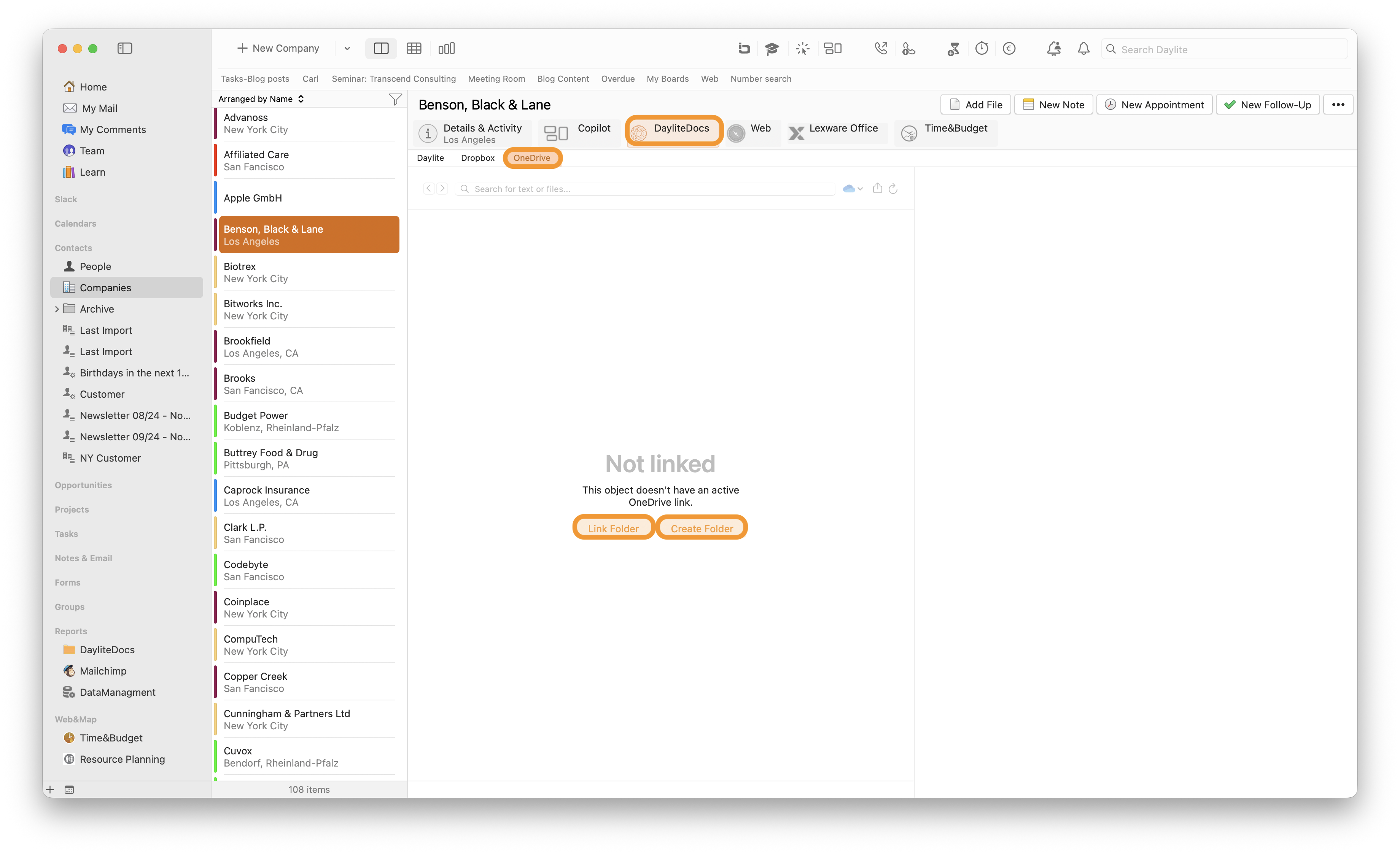Click the filter funnel icon
The height and width of the screenshot is (854, 1400).
click(x=395, y=99)
